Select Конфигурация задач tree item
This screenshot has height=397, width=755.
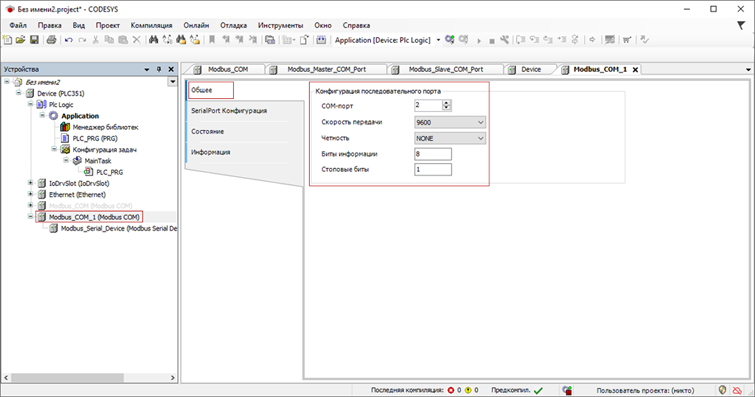(x=104, y=150)
